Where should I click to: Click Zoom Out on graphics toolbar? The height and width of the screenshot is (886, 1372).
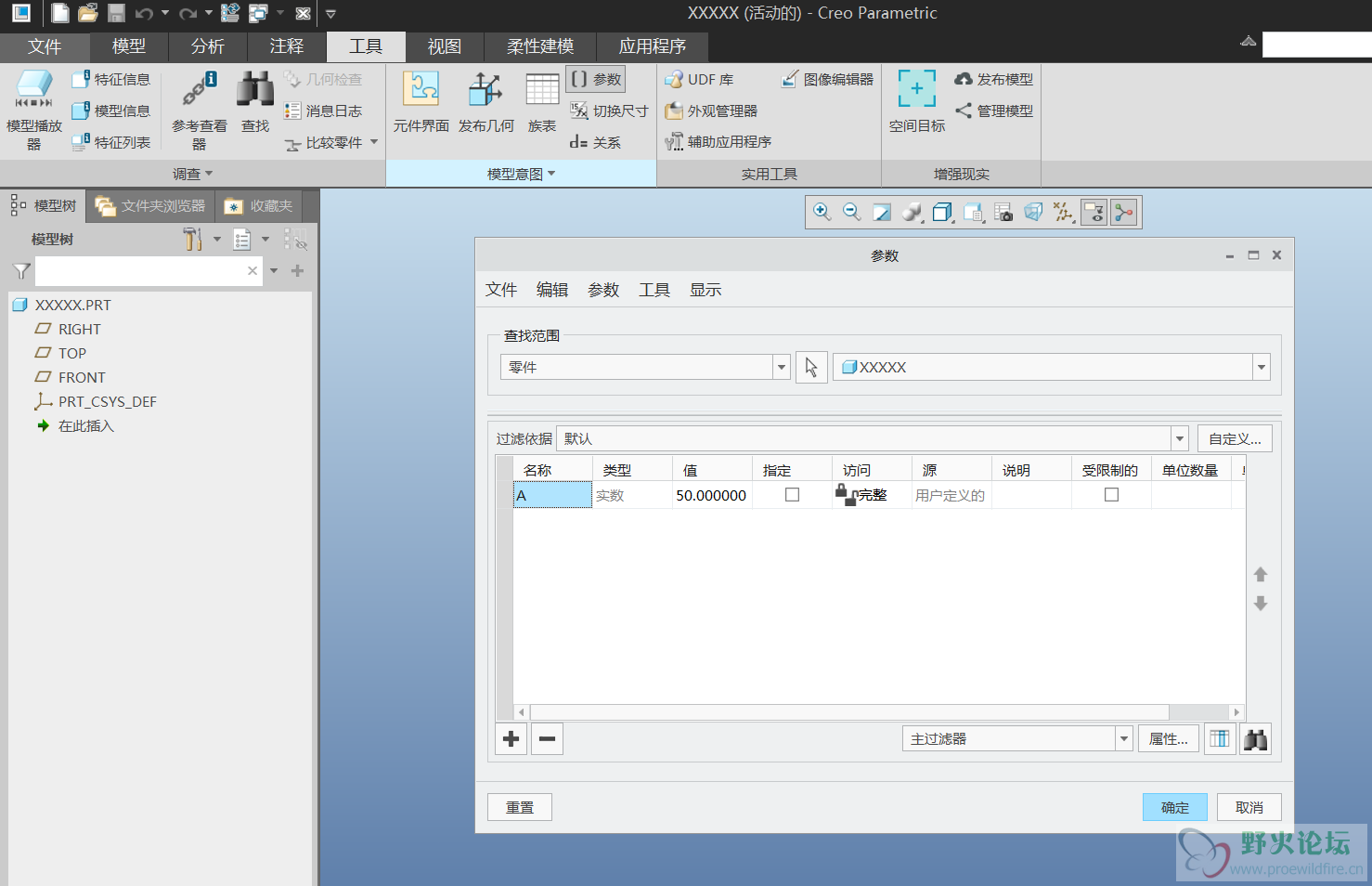(851, 212)
